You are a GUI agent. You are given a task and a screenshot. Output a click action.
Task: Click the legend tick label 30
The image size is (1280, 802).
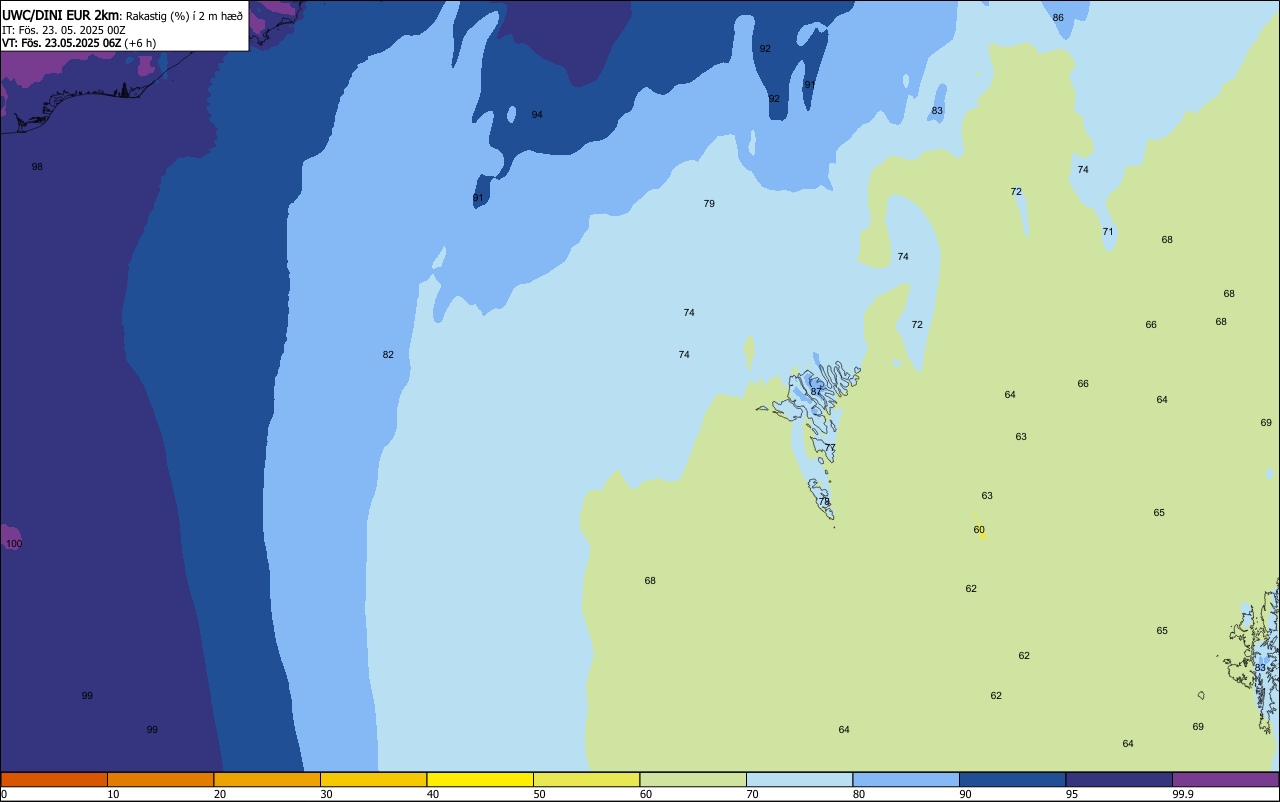click(326, 794)
